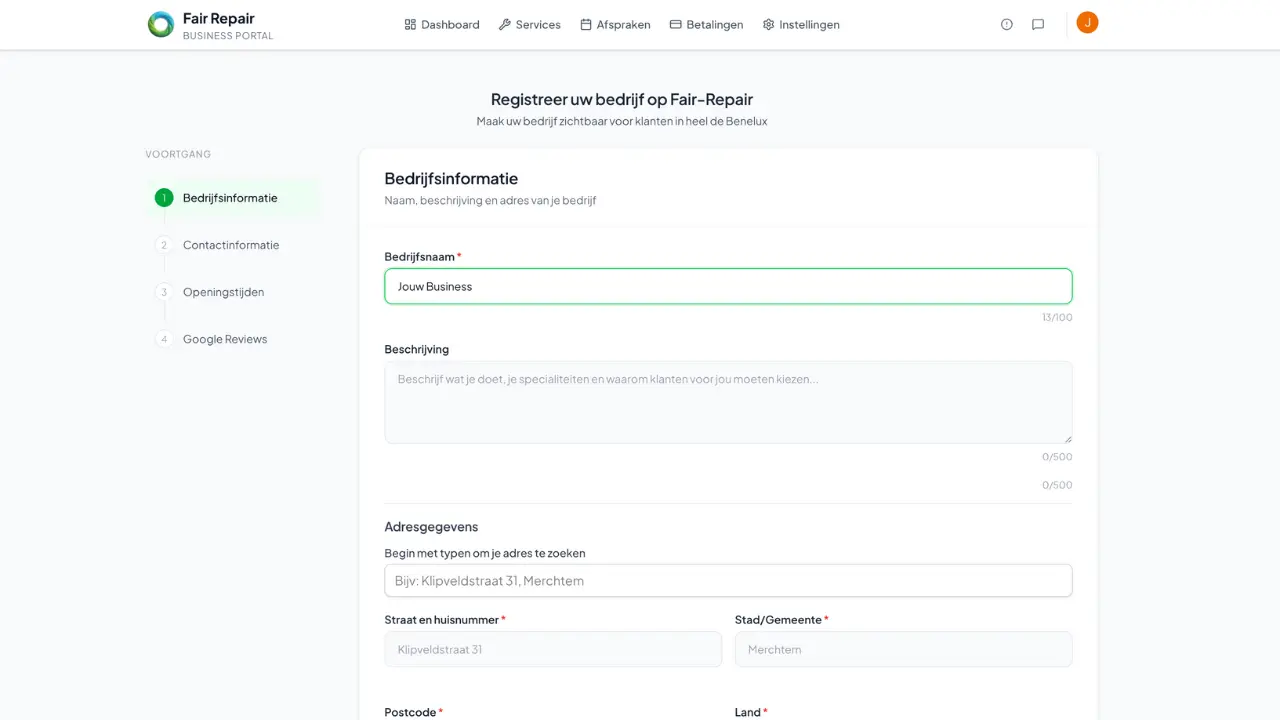Image resolution: width=1280 pixels, height=720 pixels.
Task: Click into the Bedrijfsnaam text field
Action: tap(728, 286)
